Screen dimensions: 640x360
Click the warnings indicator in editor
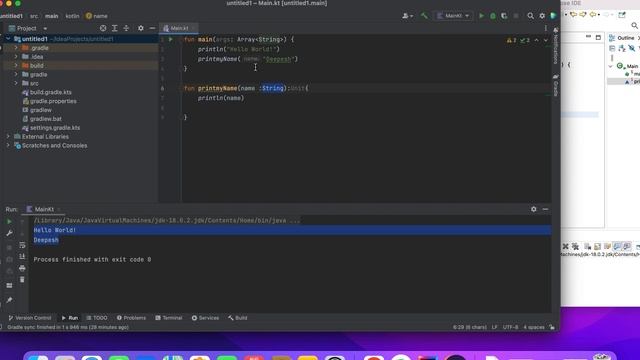pyautogui.click(x=511, y=40)
